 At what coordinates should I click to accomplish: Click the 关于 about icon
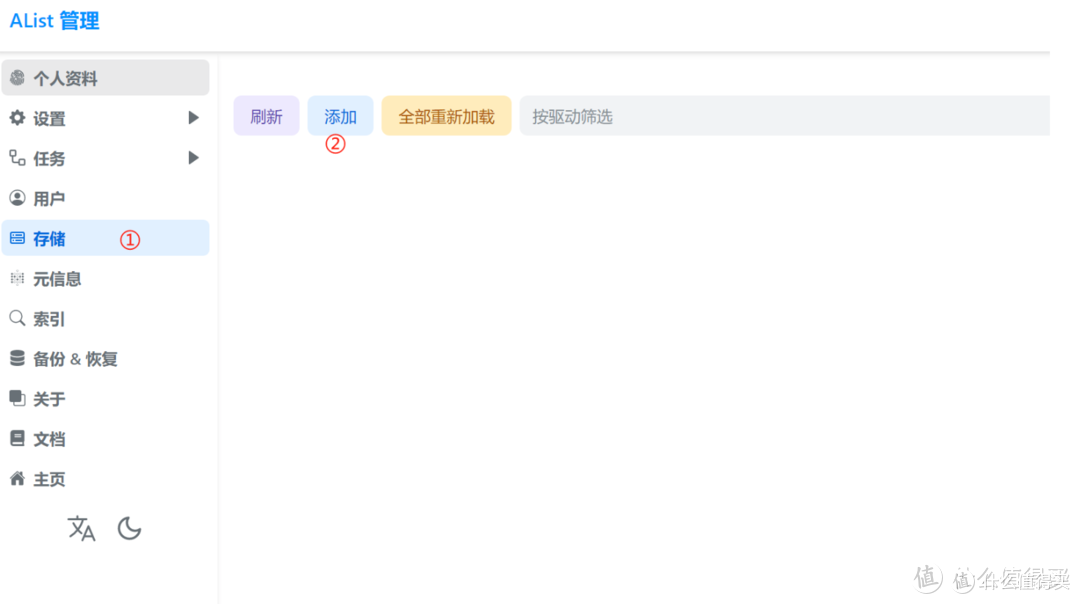17,398
